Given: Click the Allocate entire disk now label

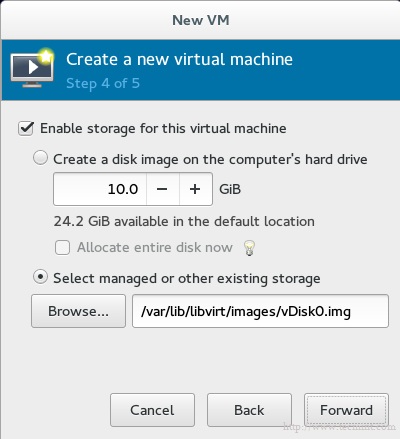Looking at the screenshot, I should pos(155,248).
